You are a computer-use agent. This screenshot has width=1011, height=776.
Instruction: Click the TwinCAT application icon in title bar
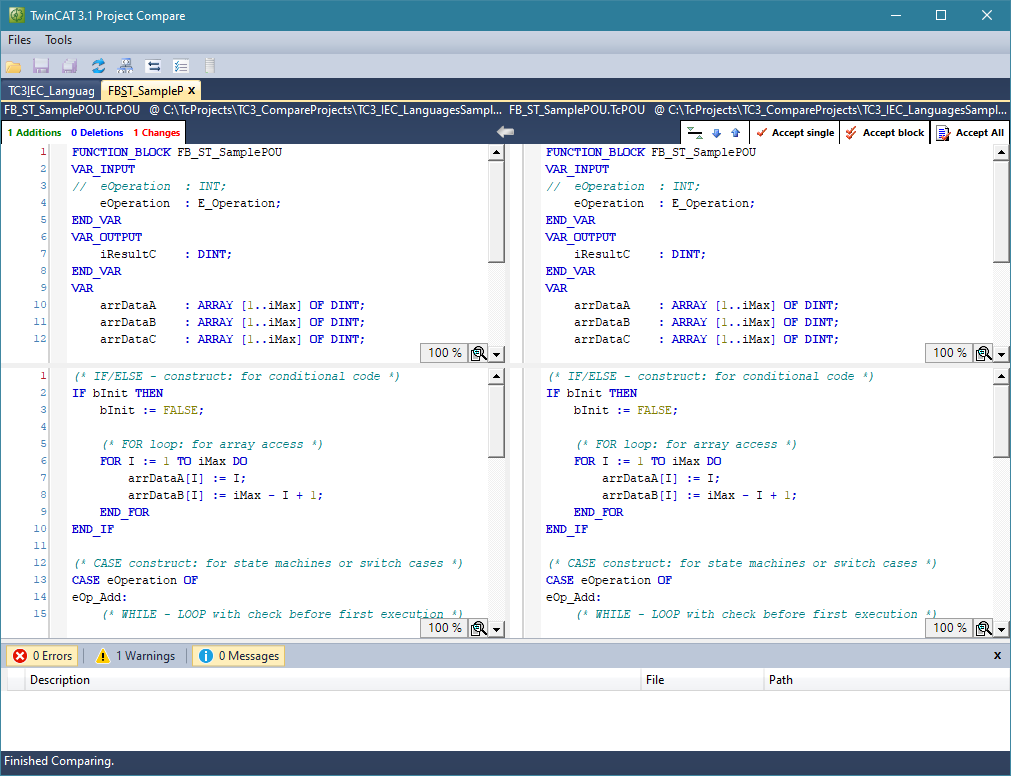[x=15, y=15]
